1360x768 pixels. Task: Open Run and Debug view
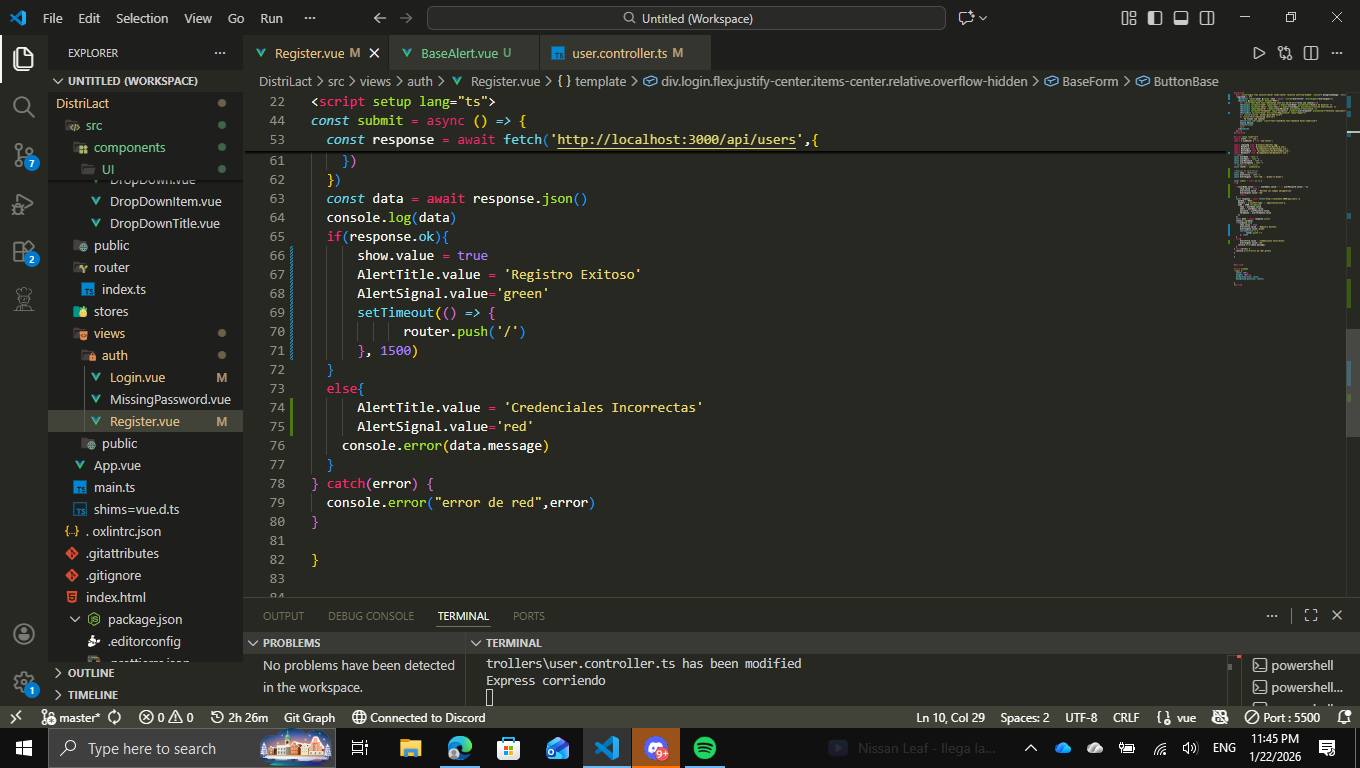coord(23,204)
